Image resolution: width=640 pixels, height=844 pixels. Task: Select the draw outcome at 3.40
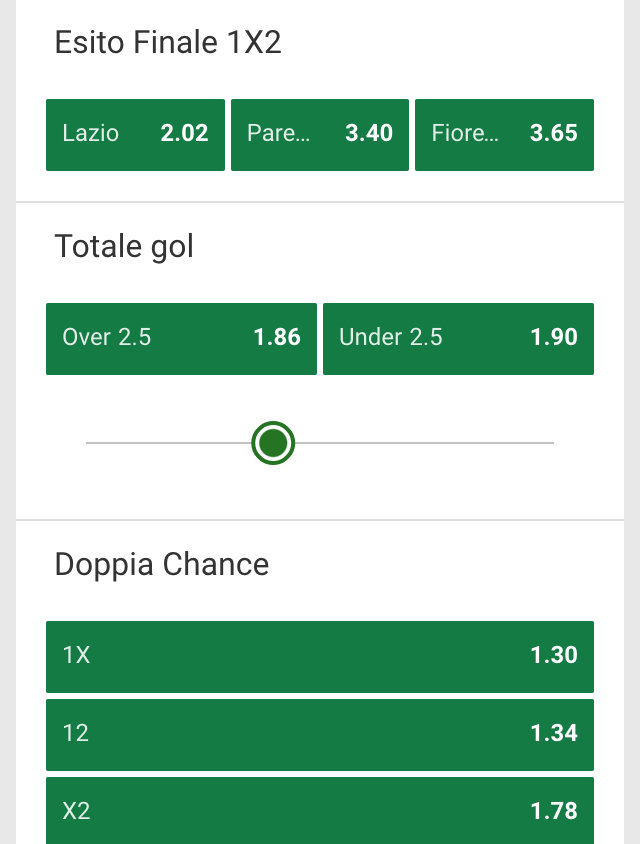tap(319, 134)
